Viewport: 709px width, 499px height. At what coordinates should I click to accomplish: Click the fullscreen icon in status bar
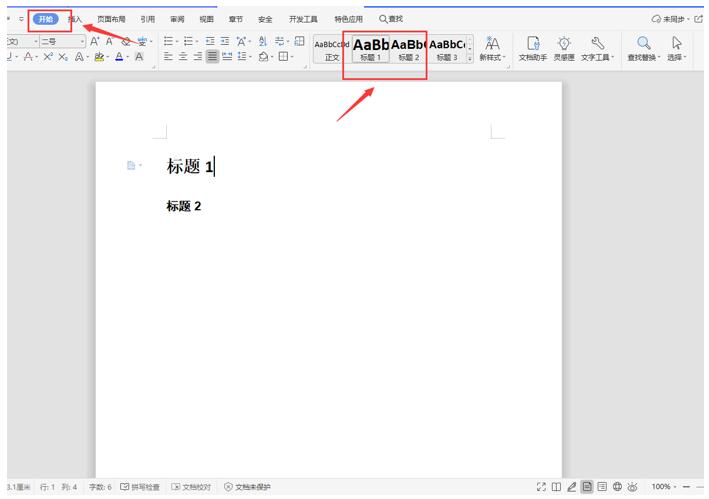point(541,487)
